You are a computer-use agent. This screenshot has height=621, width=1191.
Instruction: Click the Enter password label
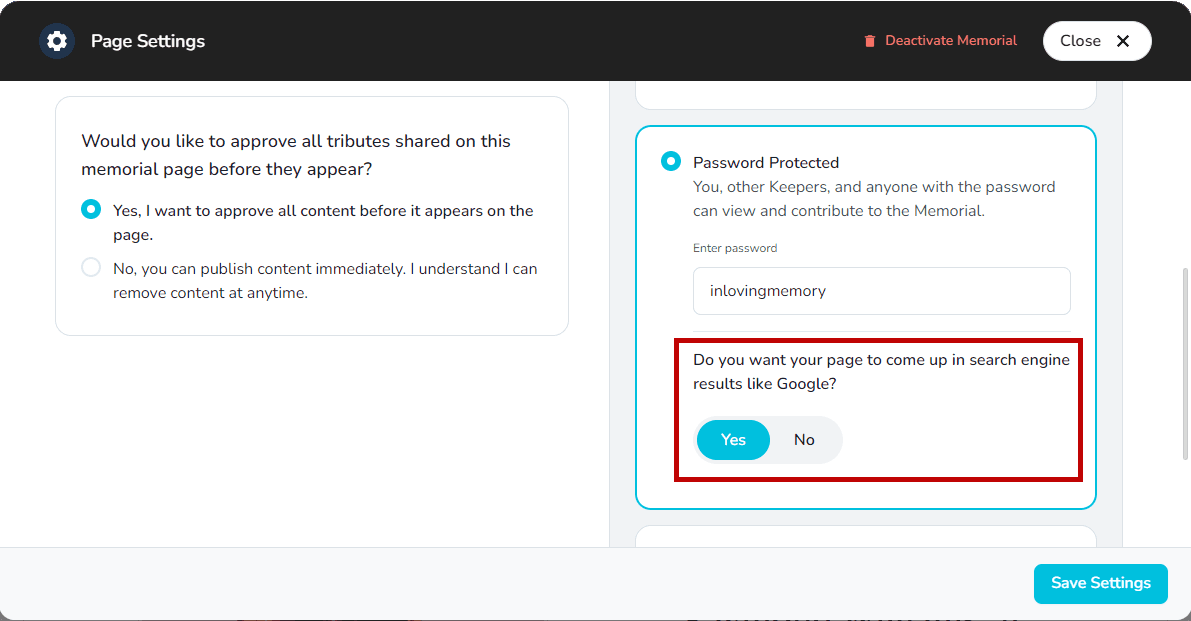tap(735, 247)
